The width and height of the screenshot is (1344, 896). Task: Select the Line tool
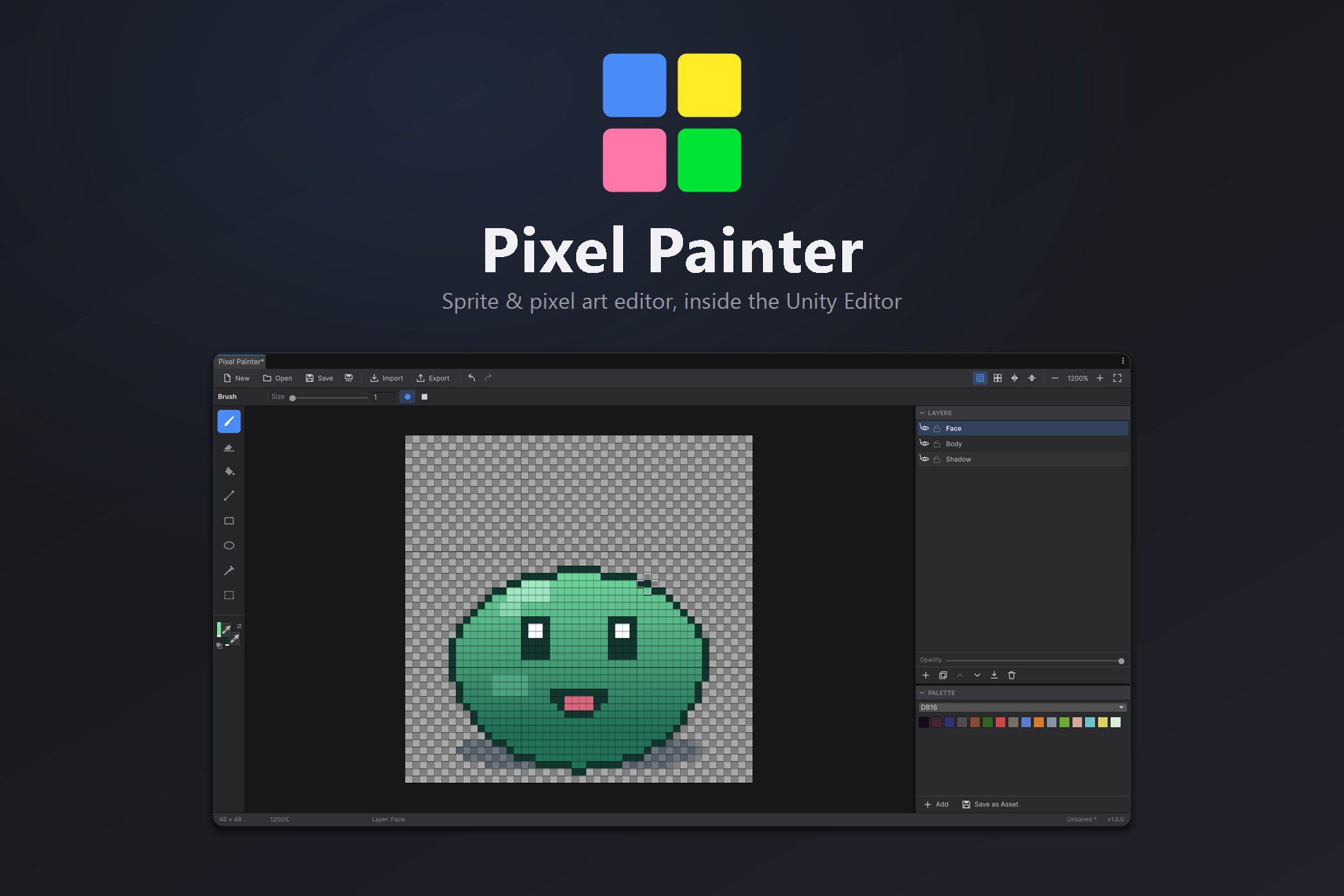click(229, 496)
